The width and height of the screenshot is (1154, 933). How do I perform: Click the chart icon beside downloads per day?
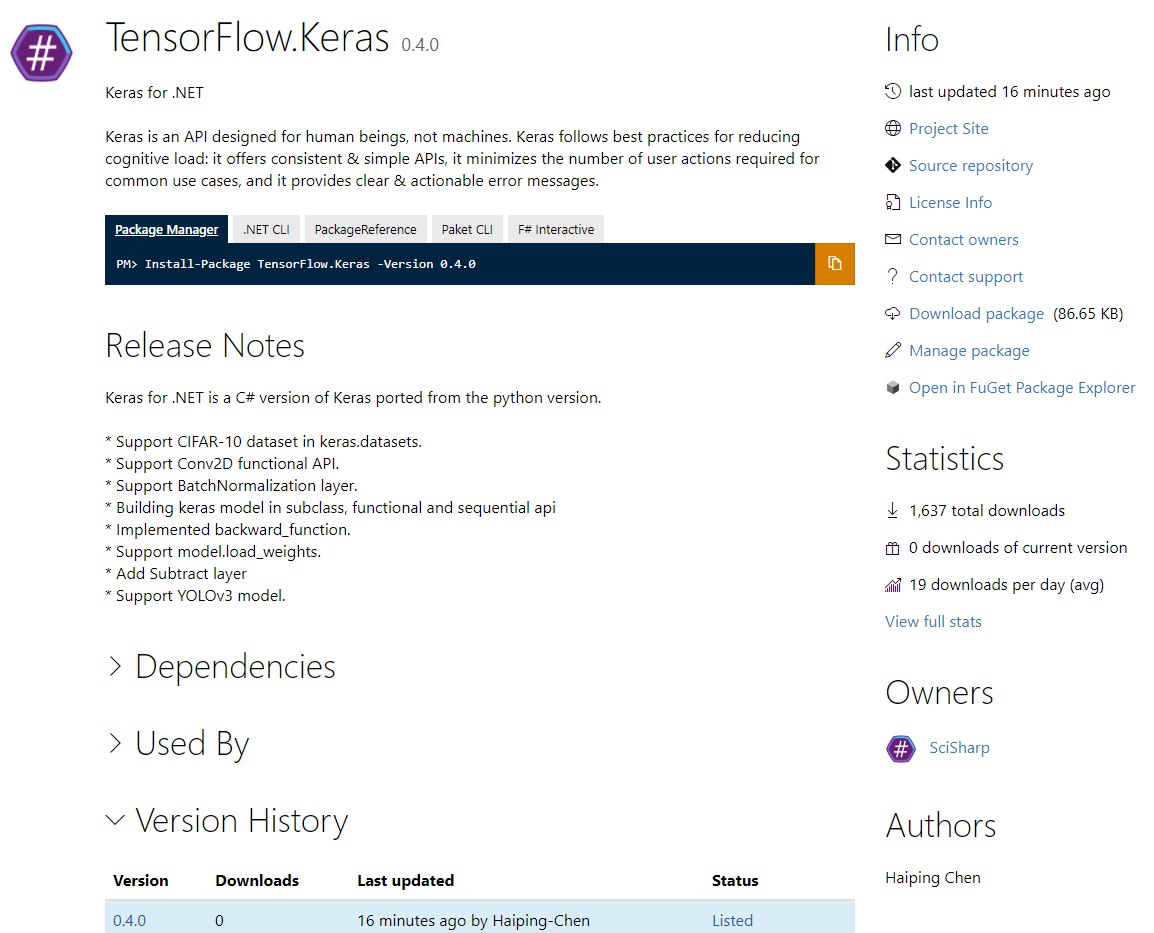click(x=893, y=585)
